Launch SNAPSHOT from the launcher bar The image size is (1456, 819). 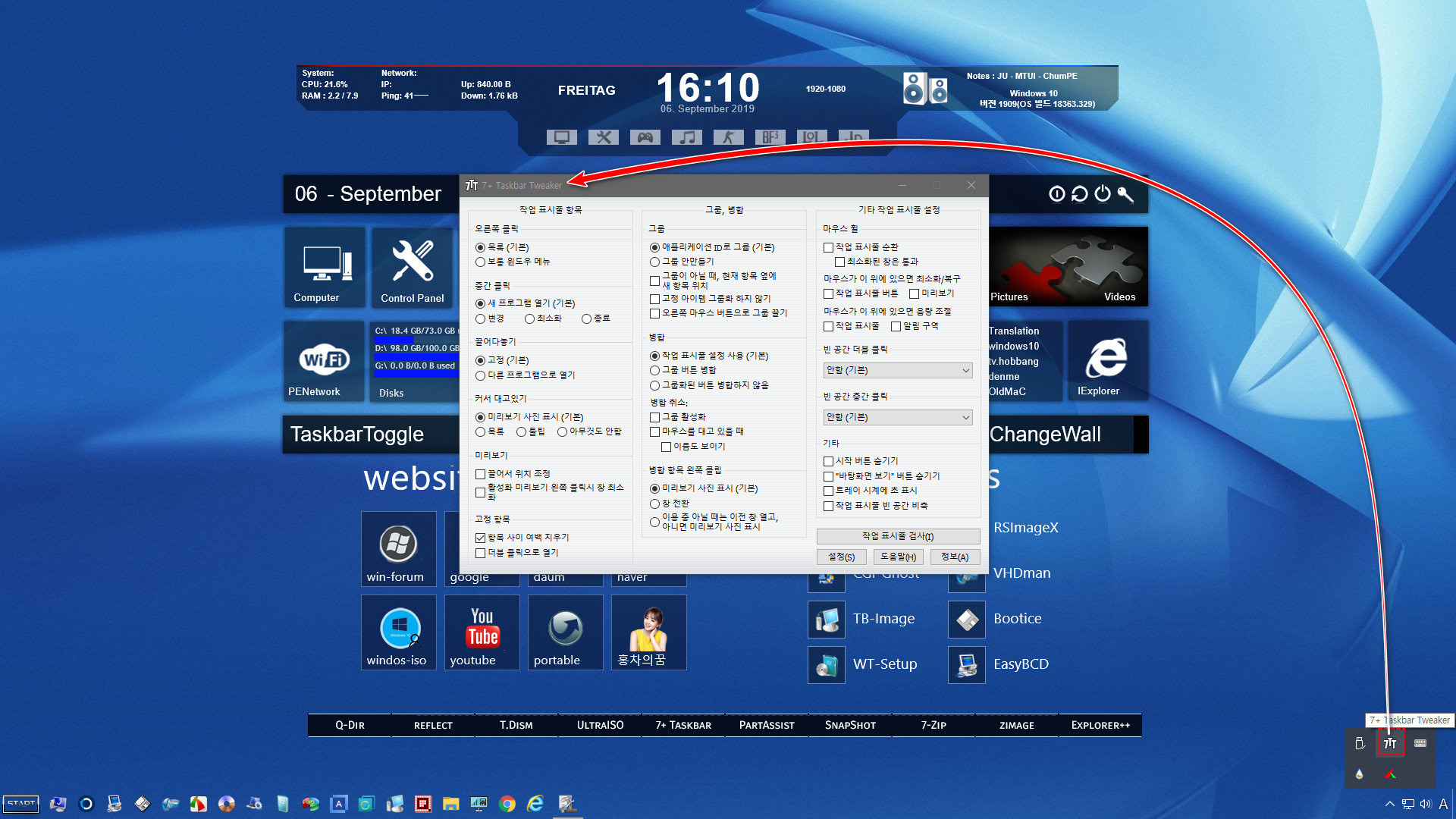[x=850, y=726]
